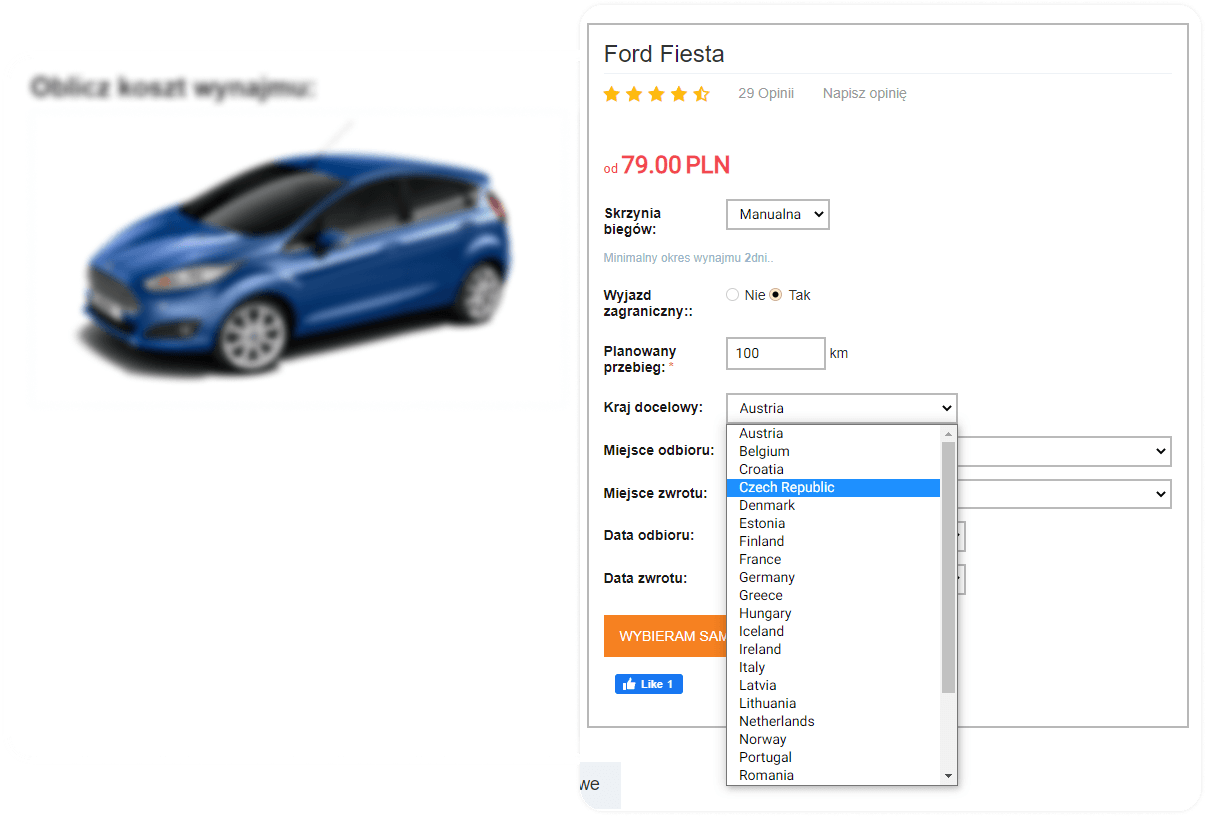Click the country list scrollbar thumb
This screenshot has width=1206, height=816.
(948, 567)
